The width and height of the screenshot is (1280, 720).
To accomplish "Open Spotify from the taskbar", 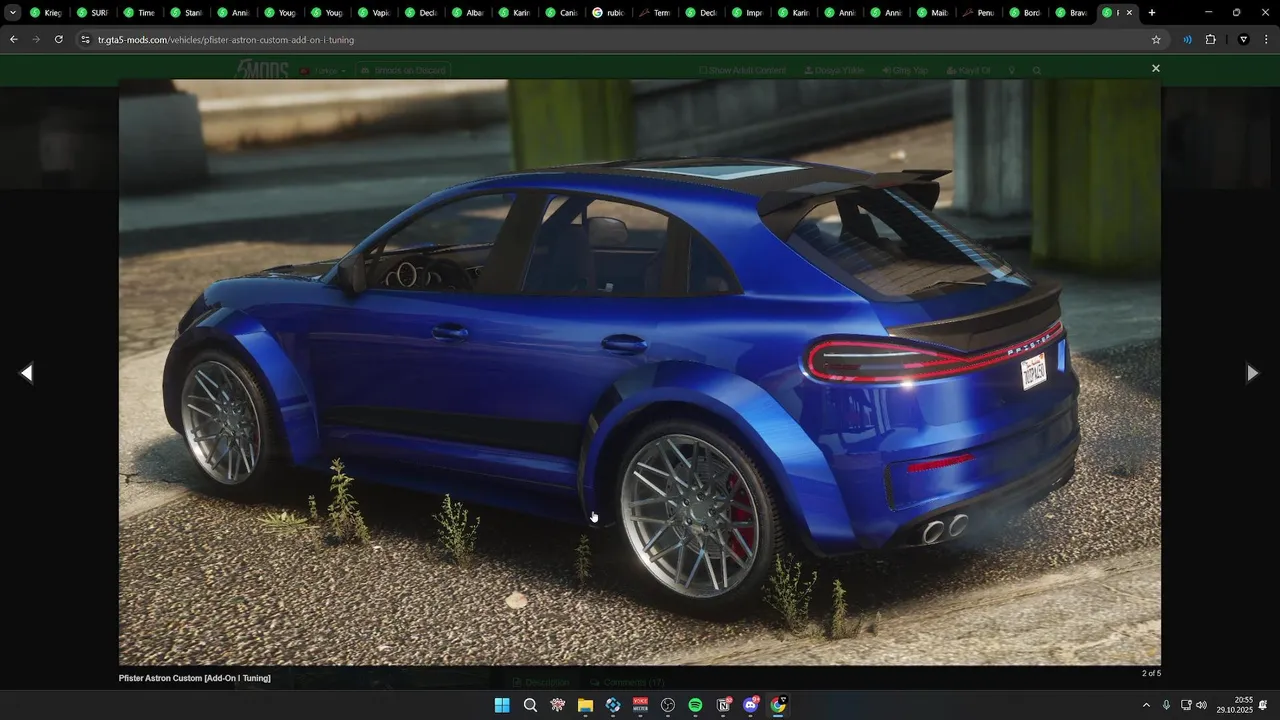I will (695, 705).
